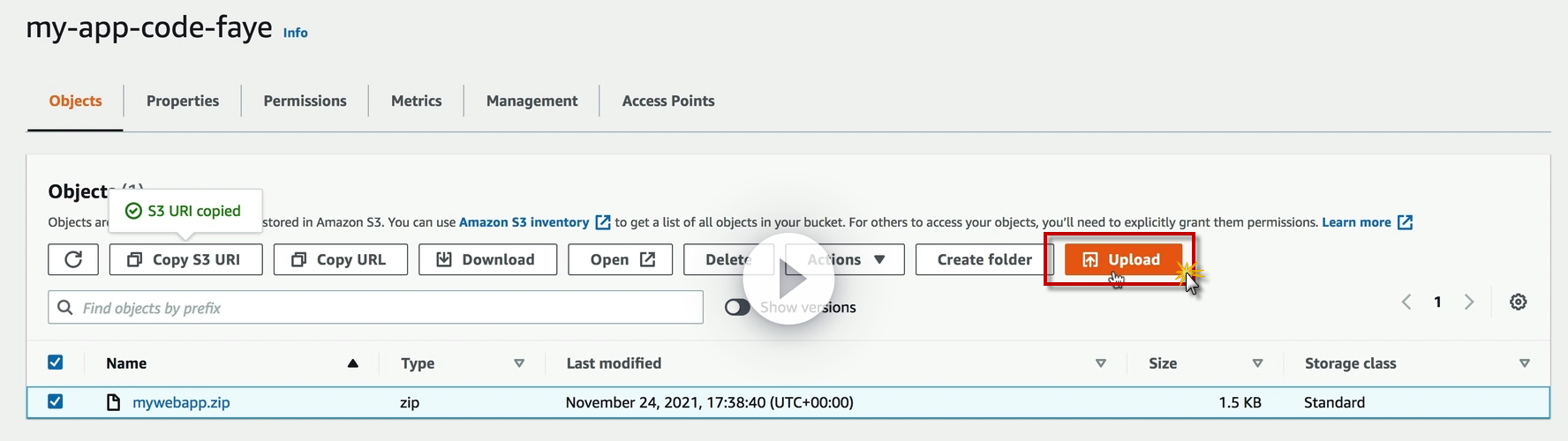
Task: Click the refresh objects icon button
Action: click(x=73, y=259)
